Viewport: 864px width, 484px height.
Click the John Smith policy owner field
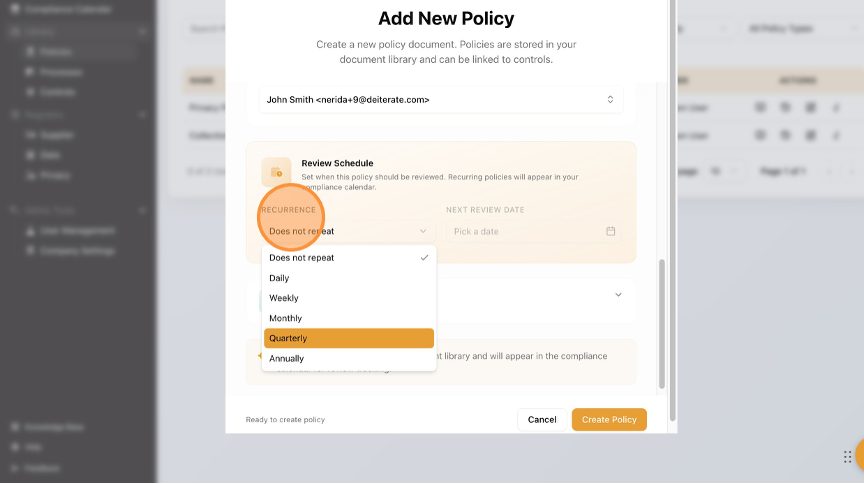tap(430, 100)
